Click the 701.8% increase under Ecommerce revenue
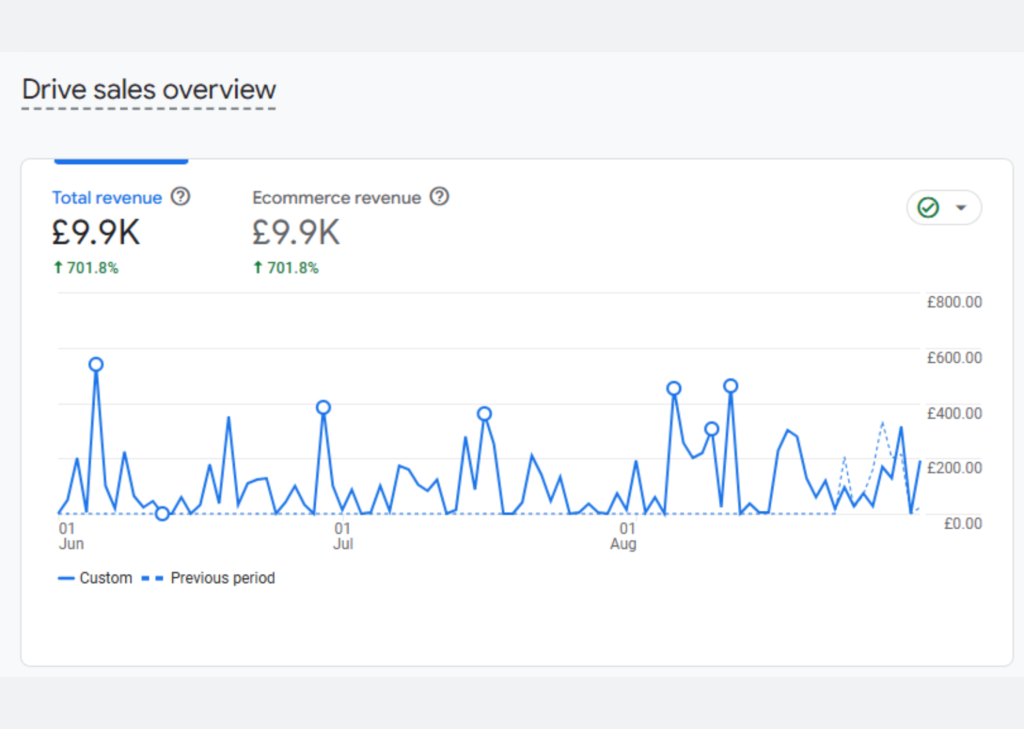1024x729 pixels. pyautogui.click(x=285, y=268)
